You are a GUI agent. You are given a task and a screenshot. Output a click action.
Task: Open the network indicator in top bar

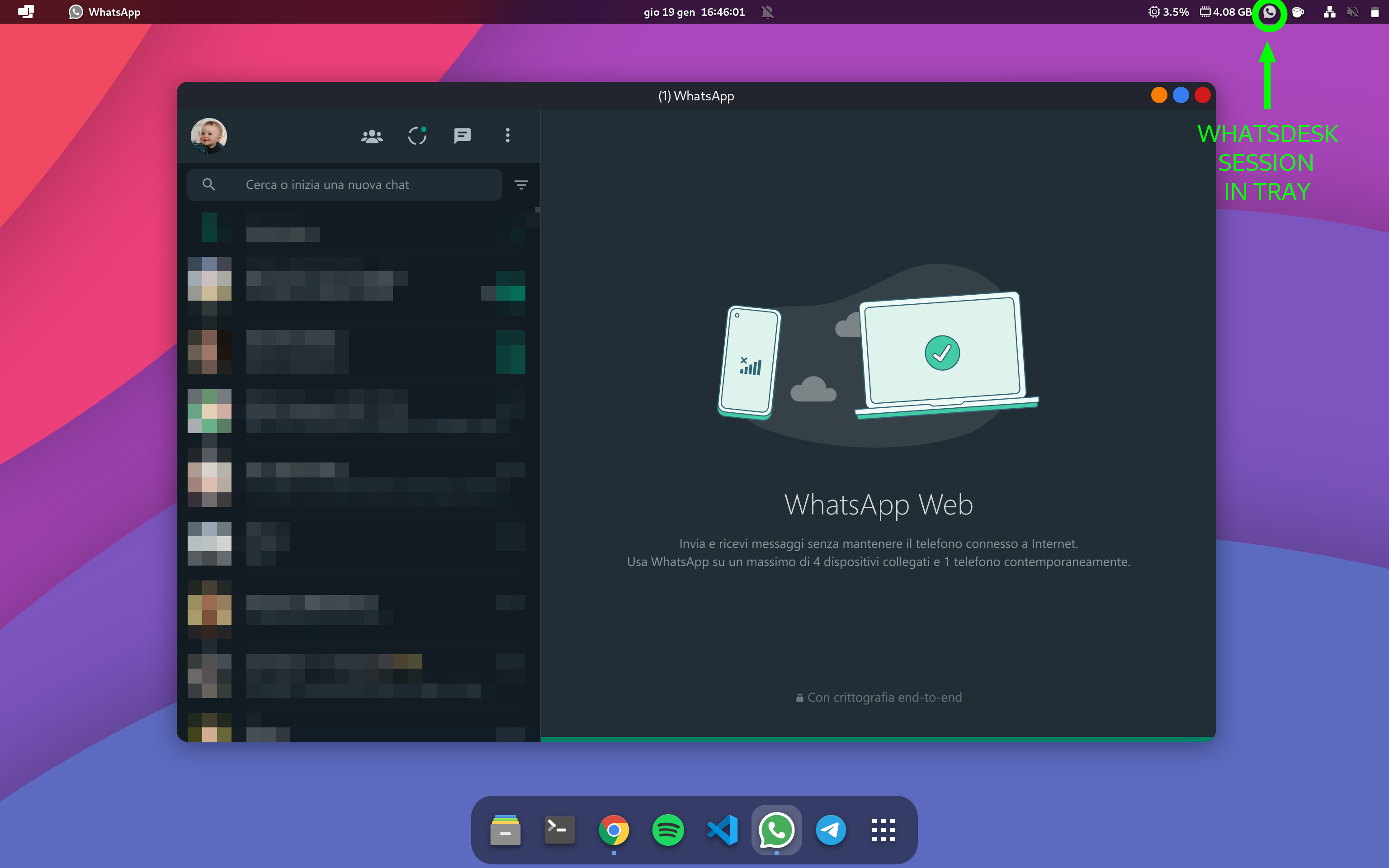[1329, 12]
